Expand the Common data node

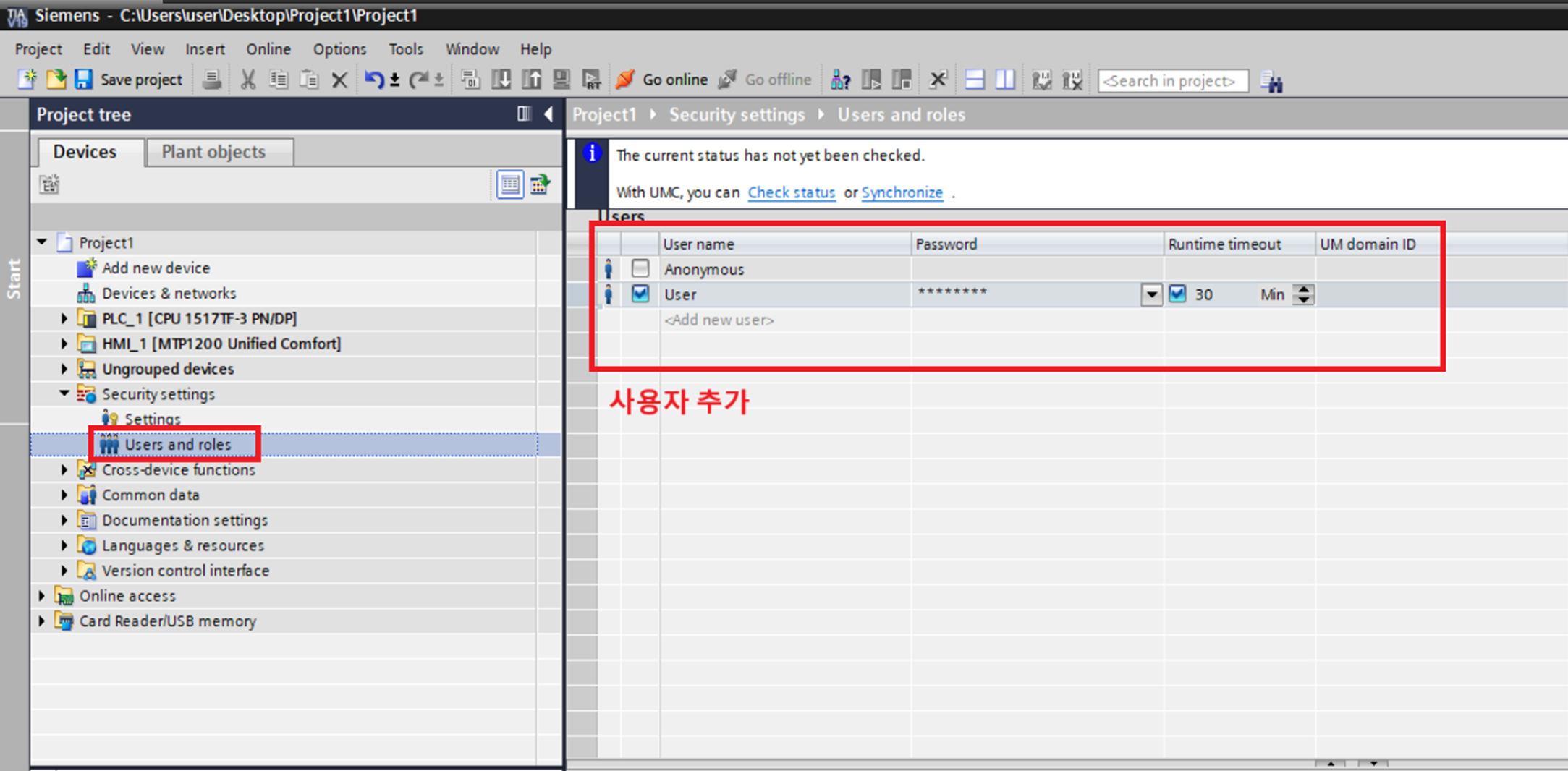click(x=64, y=495)
